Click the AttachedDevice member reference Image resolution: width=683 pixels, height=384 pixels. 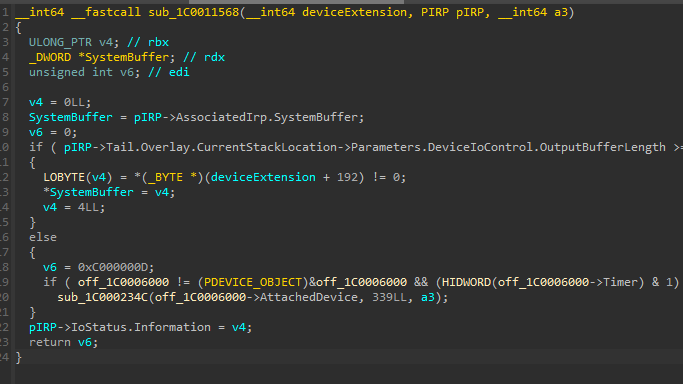309,297
